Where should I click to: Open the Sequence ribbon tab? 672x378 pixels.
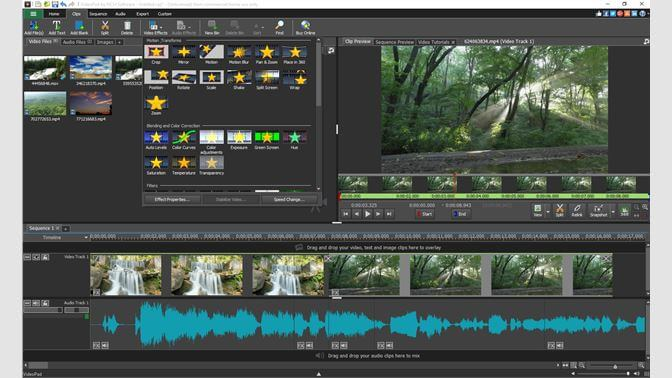click(x=98, y=14)
